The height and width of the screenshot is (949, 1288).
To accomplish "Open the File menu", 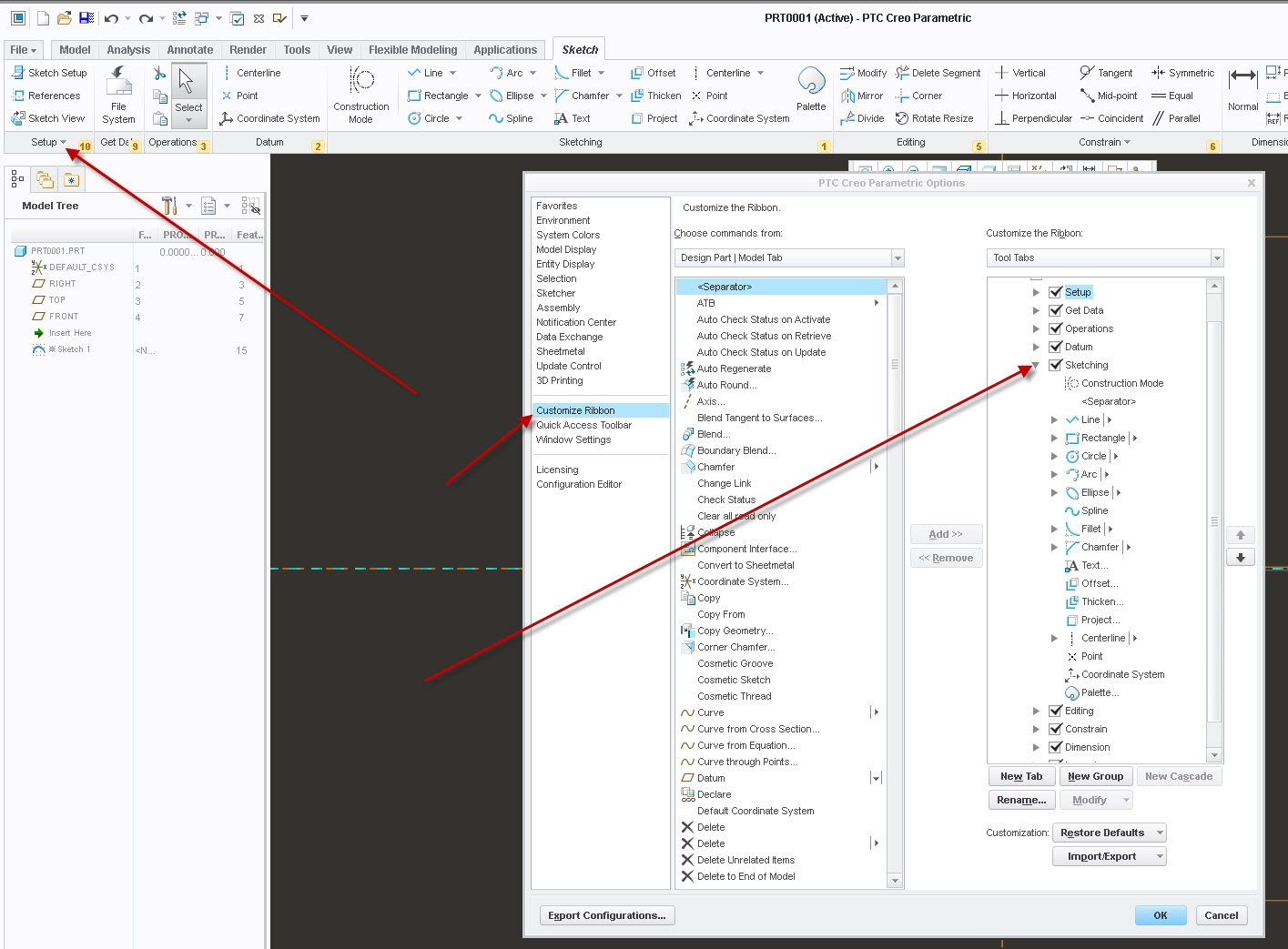I will 24,50.
